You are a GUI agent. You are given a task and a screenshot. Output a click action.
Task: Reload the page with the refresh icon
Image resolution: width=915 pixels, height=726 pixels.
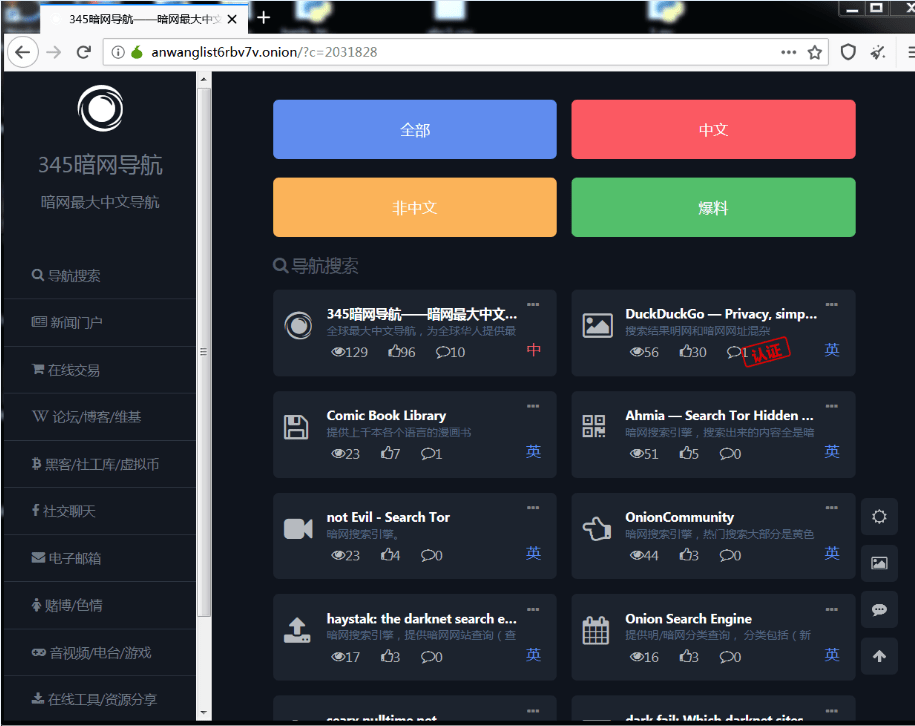84,53
